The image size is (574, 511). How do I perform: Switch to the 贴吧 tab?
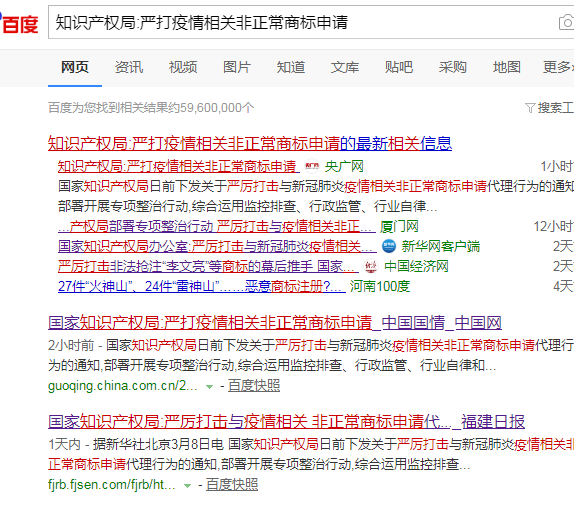399,67
